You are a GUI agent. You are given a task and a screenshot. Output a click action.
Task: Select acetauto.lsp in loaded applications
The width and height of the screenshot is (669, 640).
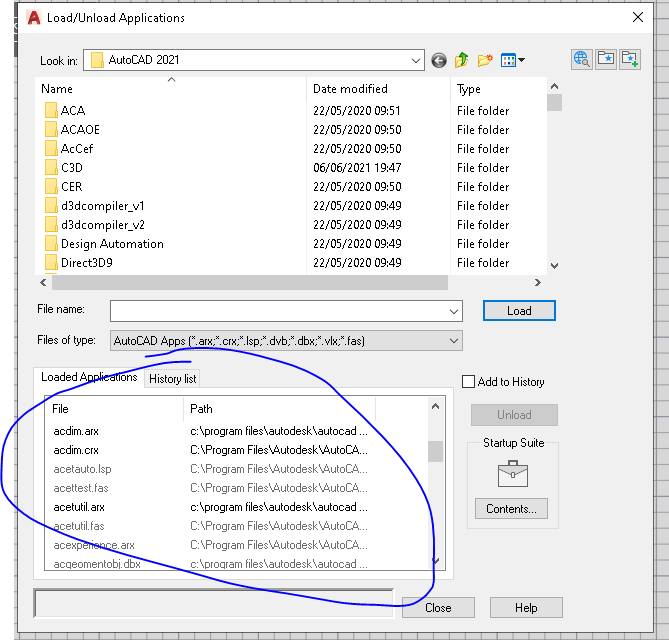click(82, 469)
